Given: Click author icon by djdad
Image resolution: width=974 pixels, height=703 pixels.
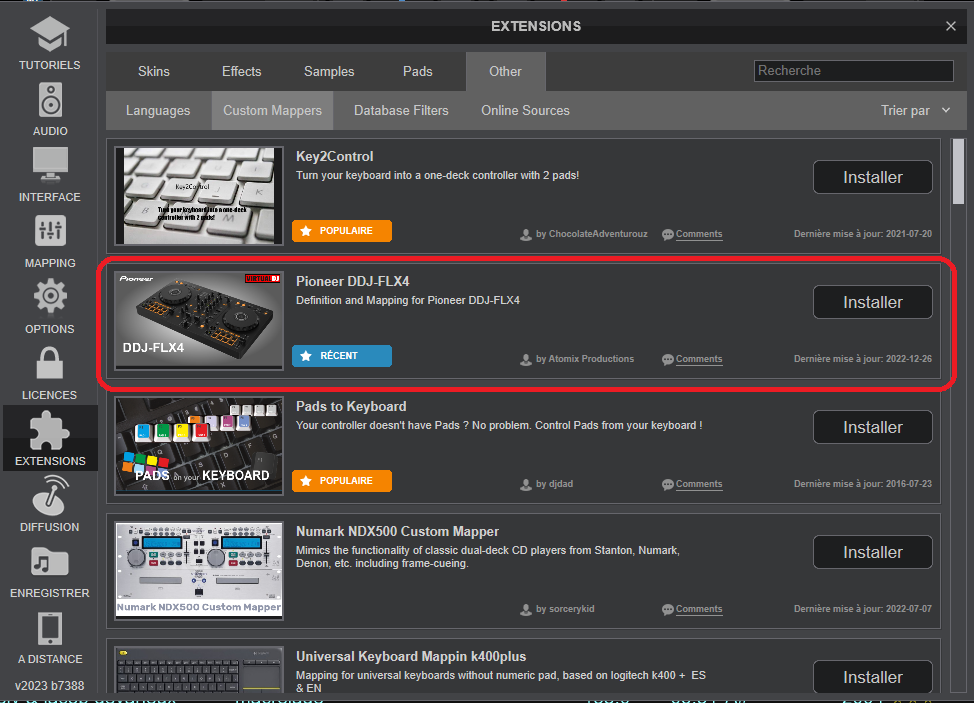Looking at the screenshot, I should 526,484.
